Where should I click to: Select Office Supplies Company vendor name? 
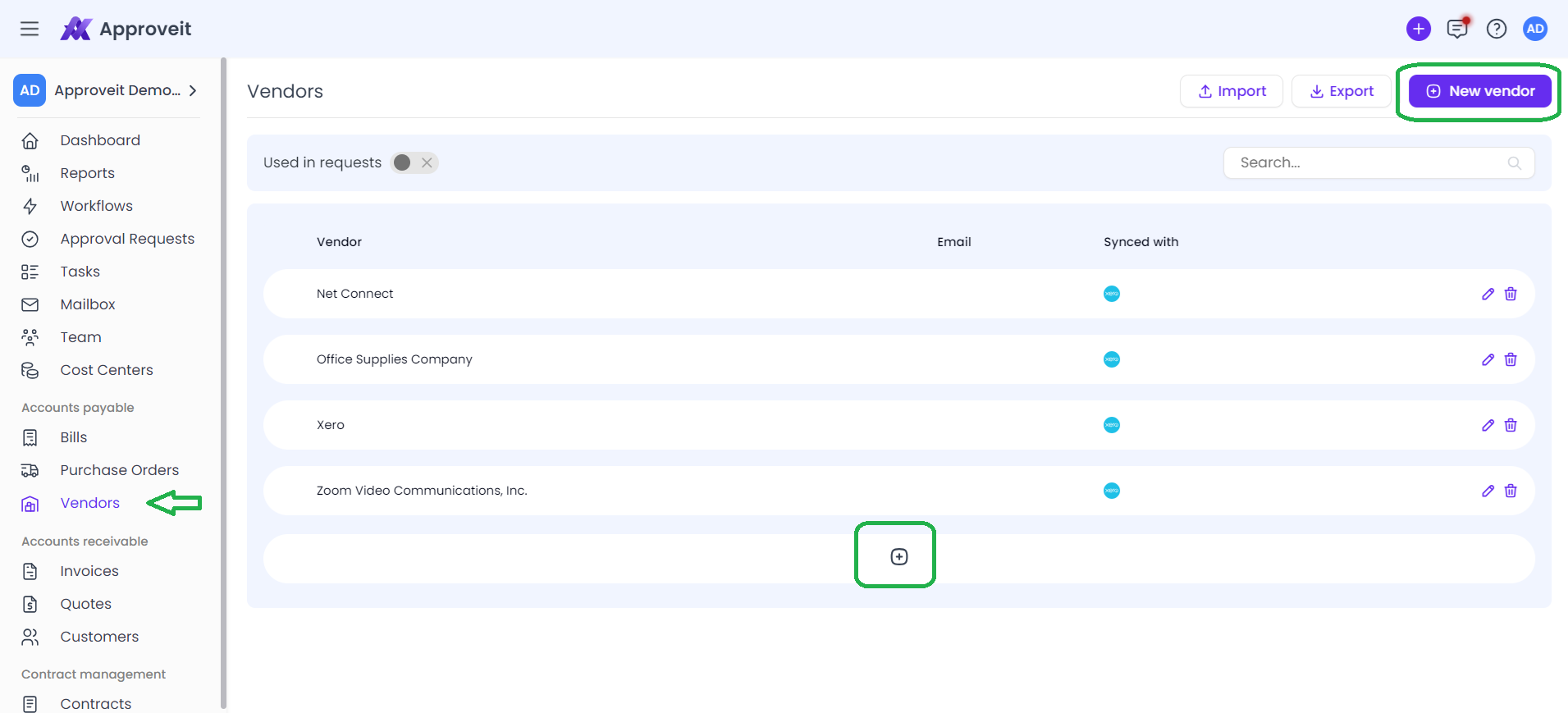coord(395,359)
